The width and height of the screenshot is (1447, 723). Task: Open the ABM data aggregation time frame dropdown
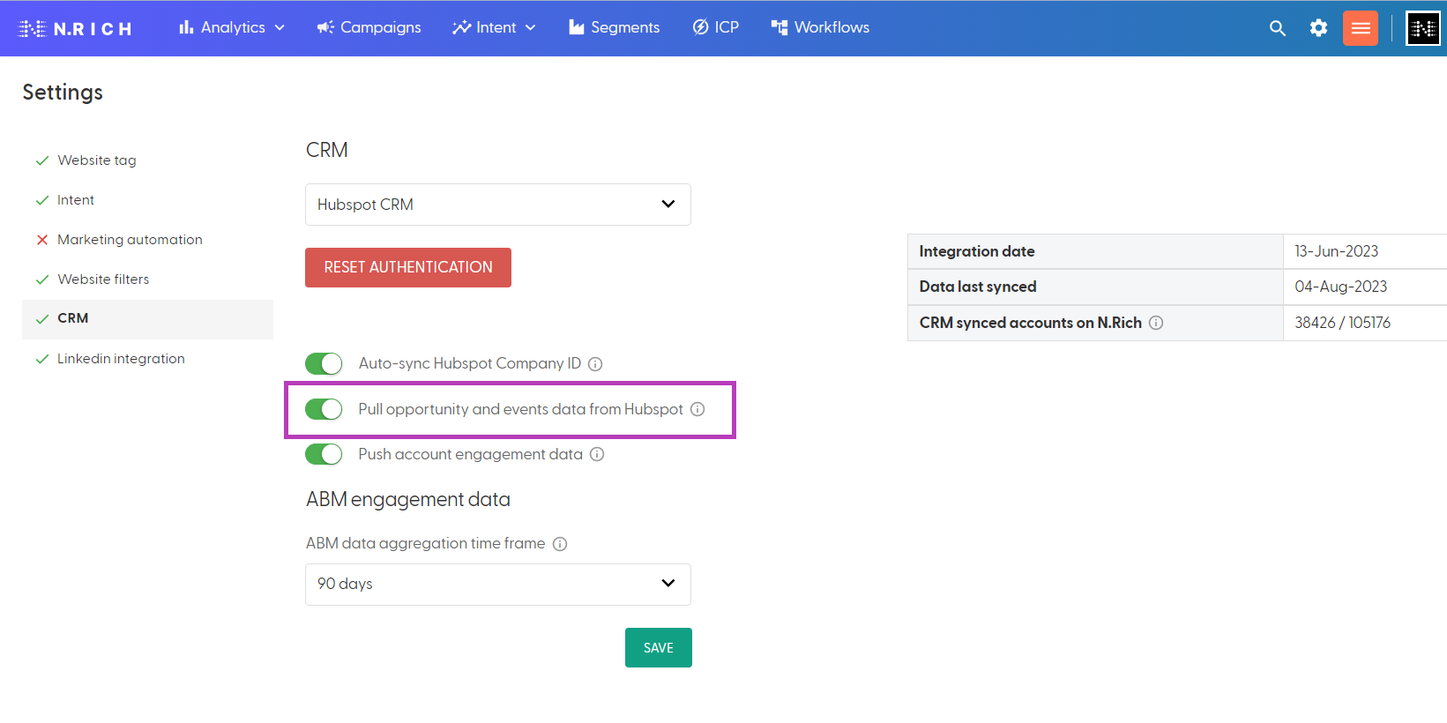coord(497,584)
